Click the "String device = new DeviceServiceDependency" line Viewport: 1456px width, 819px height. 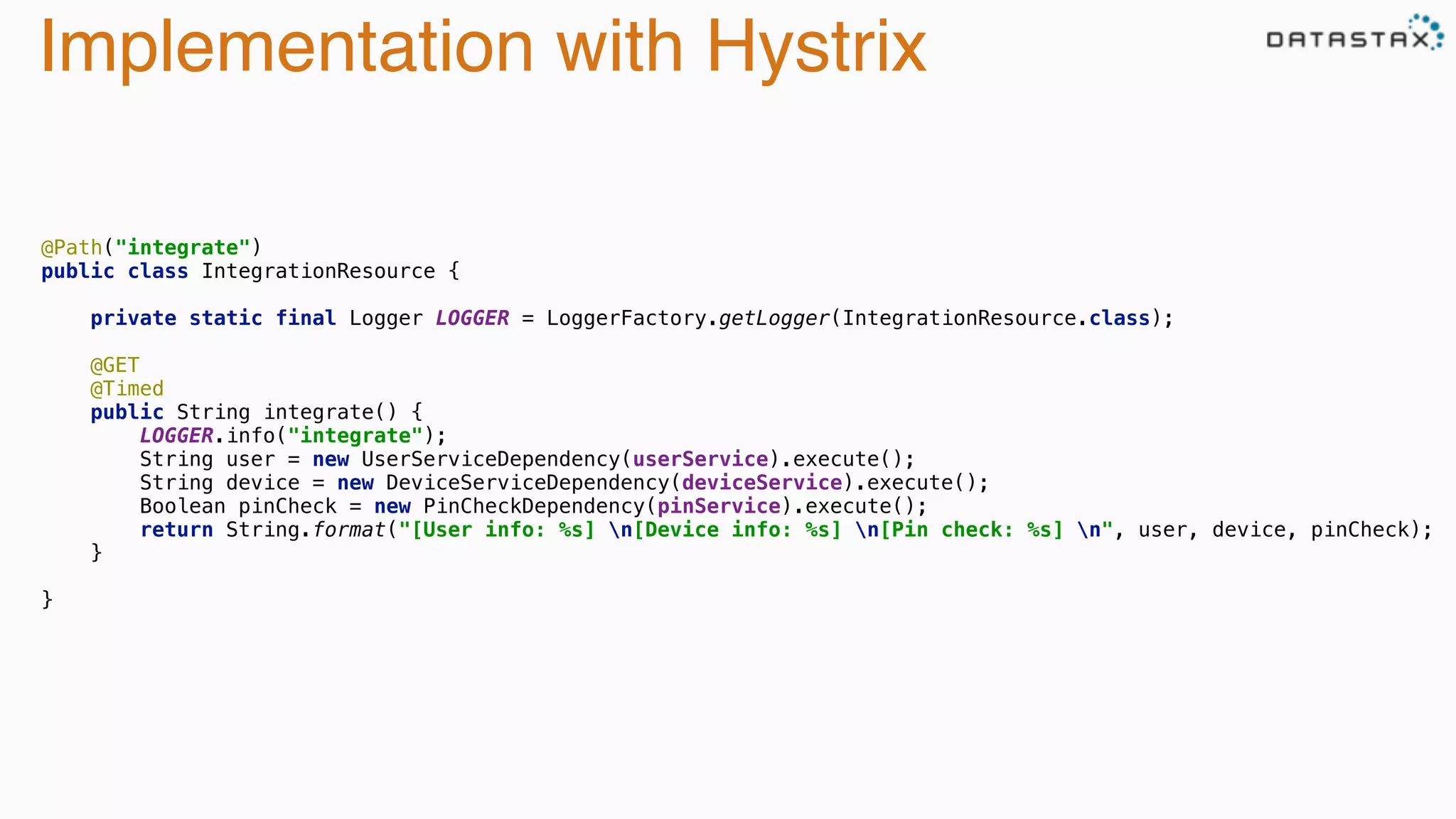pos(564,483)
